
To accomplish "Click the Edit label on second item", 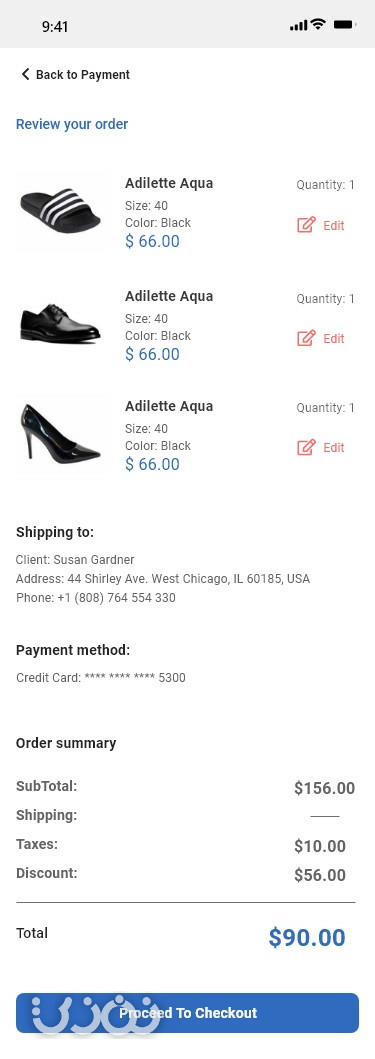I will (x=334, y=338).
